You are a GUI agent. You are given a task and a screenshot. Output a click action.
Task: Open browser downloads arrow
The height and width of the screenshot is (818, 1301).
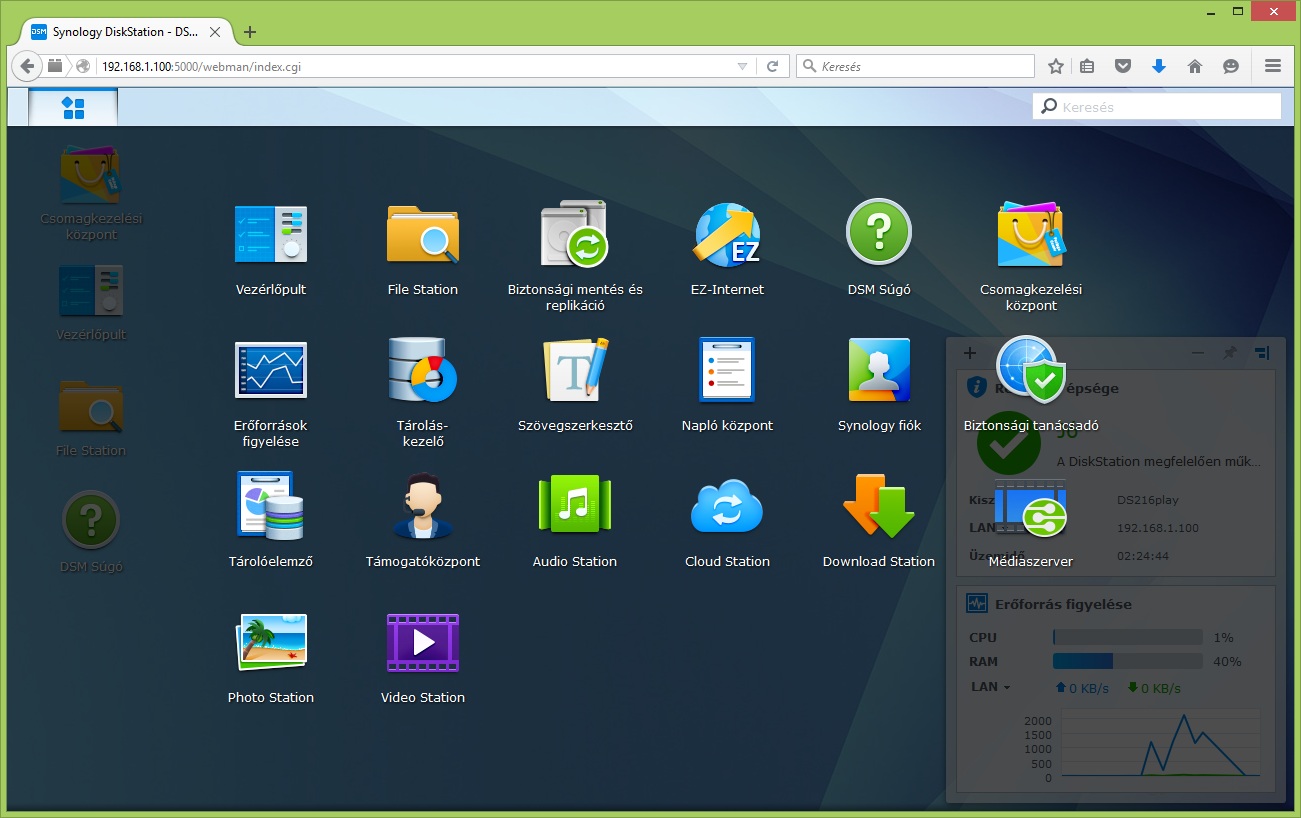1159,66
